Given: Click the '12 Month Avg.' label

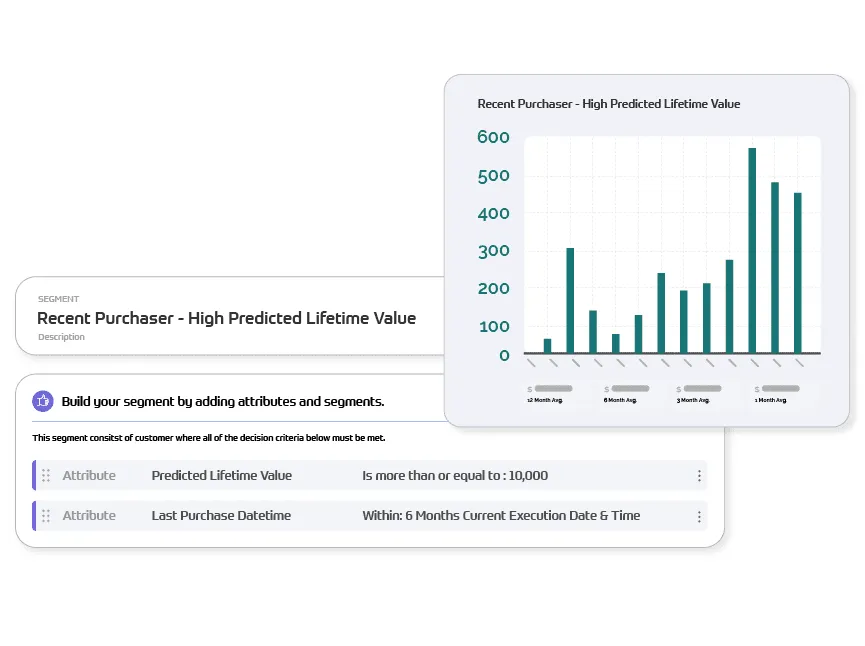Looking at the screenshot, I should [x=544, y=400].
